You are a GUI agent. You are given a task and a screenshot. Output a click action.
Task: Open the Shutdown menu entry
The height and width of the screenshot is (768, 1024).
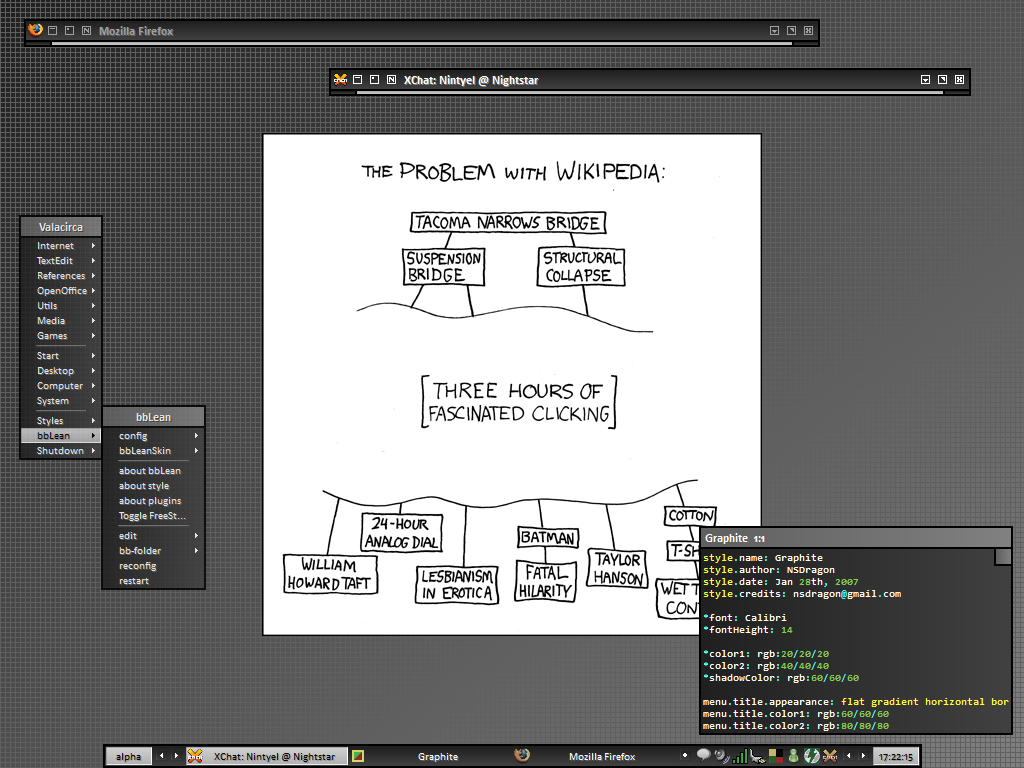click(x=61, y=451)
